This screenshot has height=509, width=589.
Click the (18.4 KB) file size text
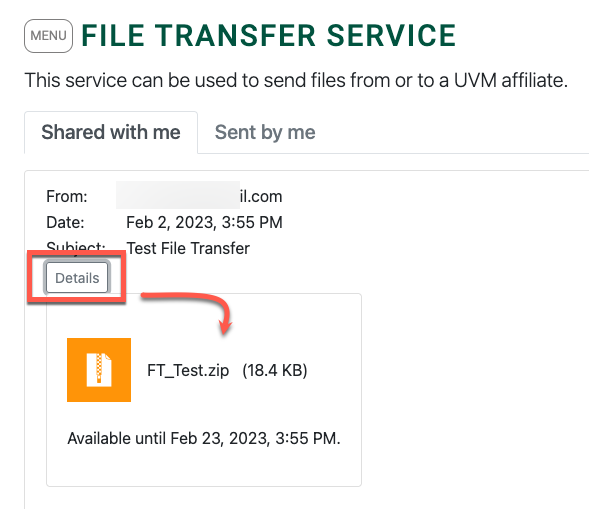[275, 370]
